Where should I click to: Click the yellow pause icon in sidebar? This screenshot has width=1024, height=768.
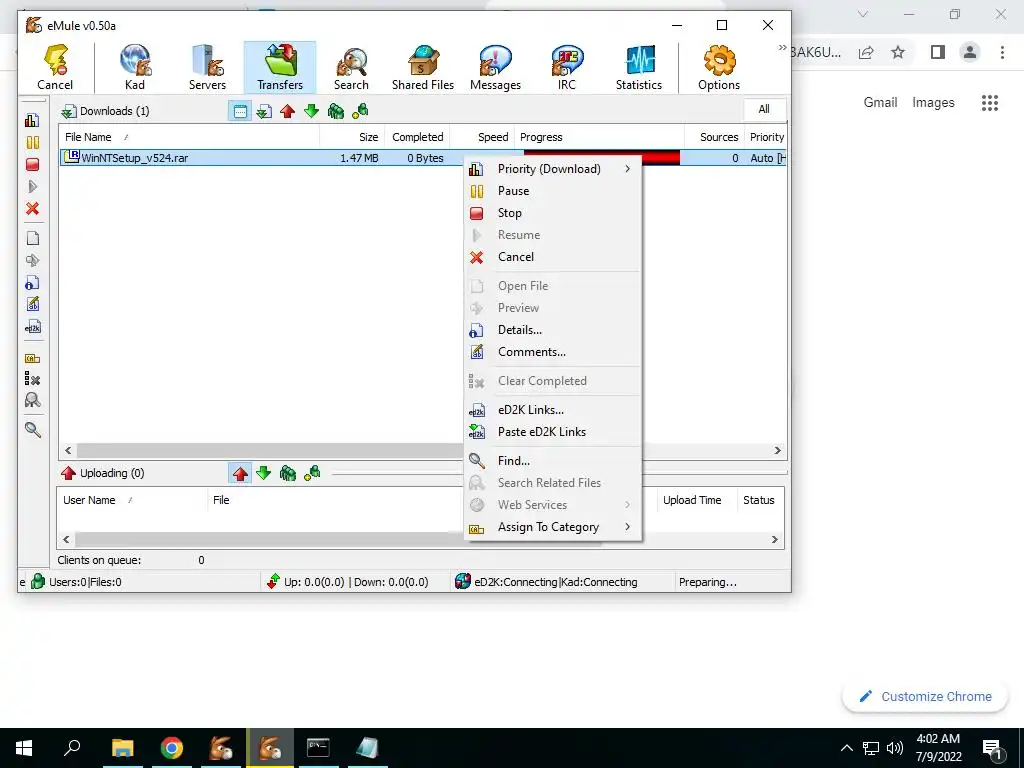[x=32, y=142]
